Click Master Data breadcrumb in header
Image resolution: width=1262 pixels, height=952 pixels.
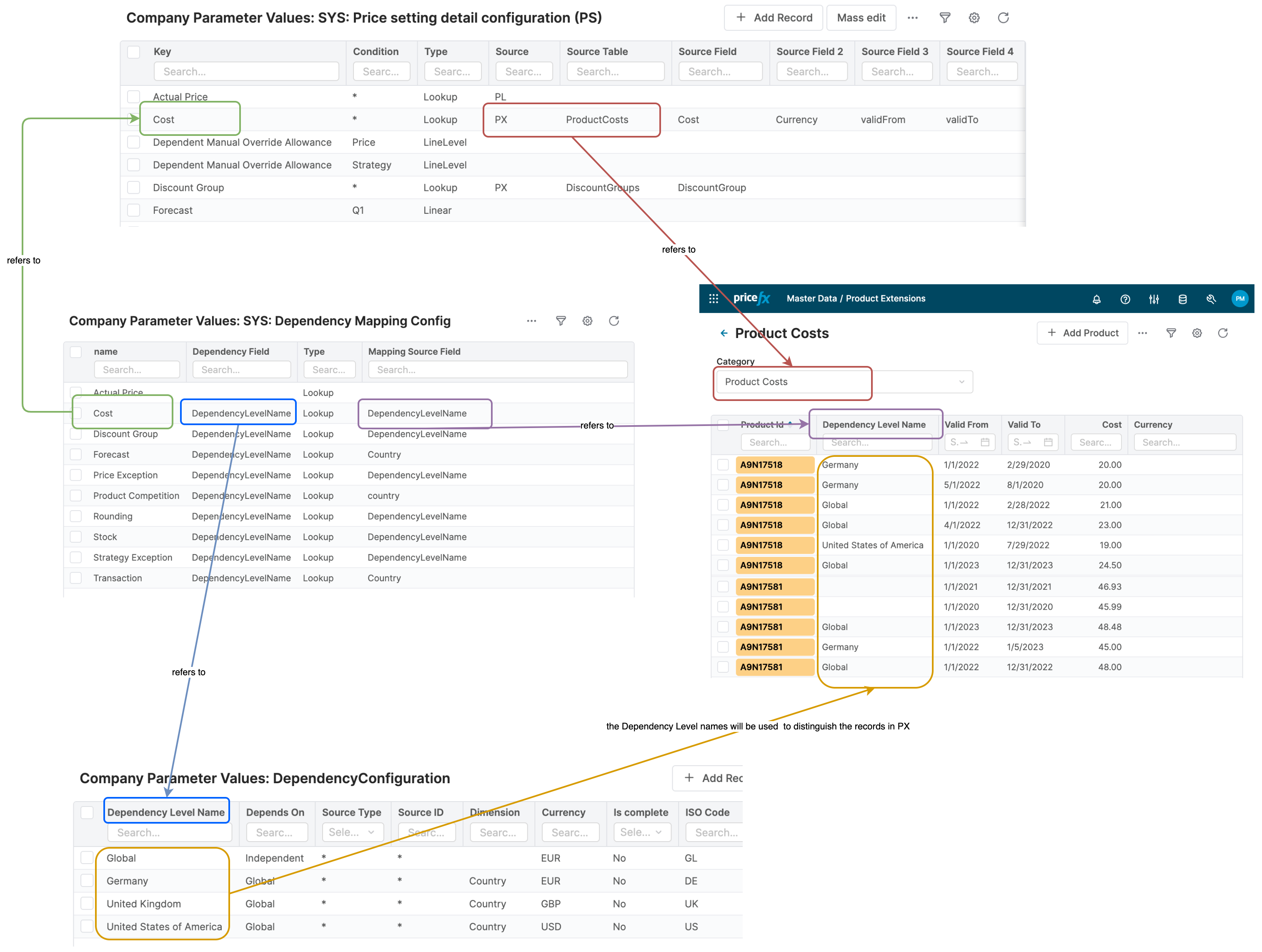811,298
